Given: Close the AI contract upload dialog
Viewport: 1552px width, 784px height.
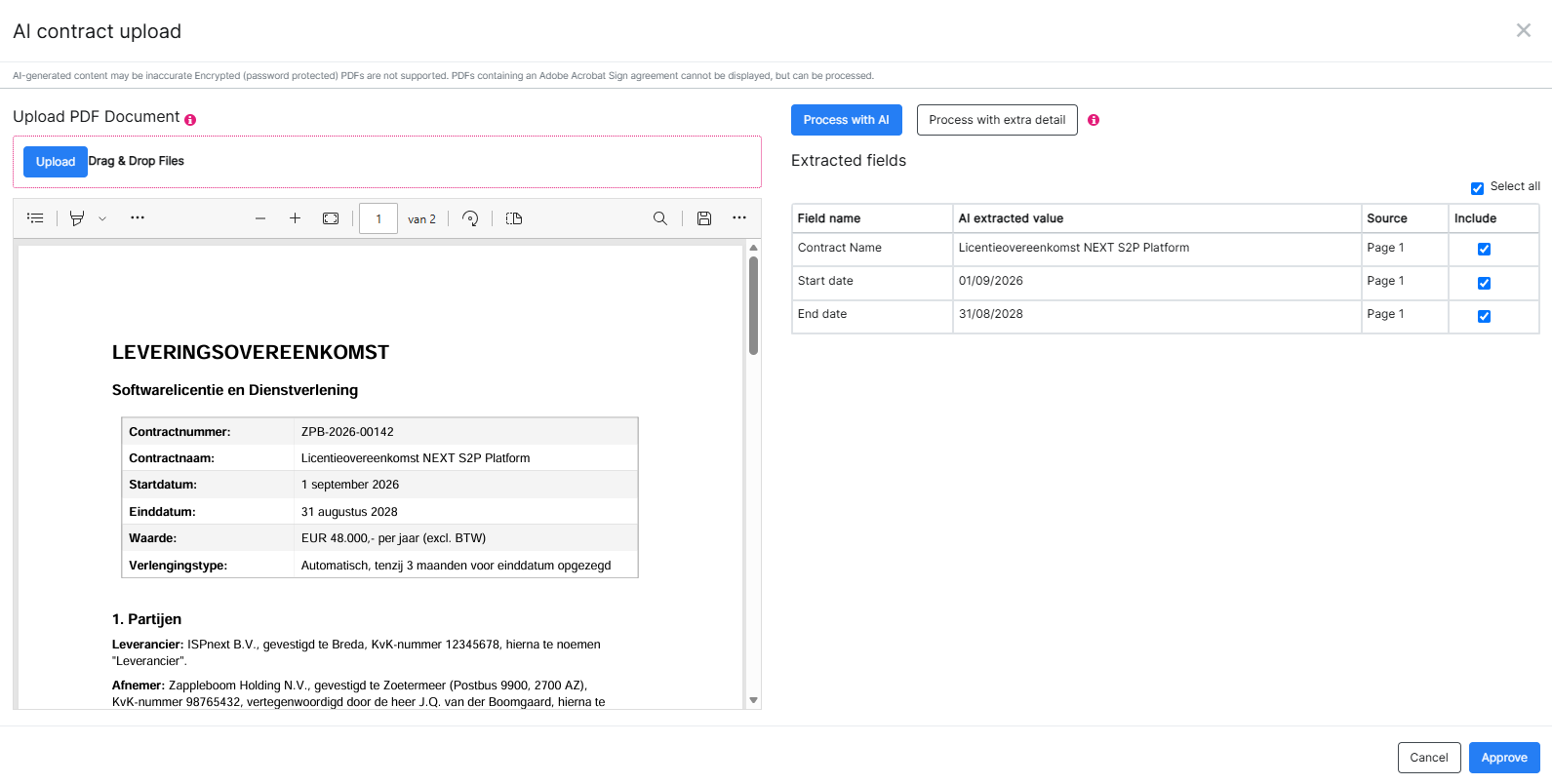Looking at the screenshot, I should coord(1524,30).
